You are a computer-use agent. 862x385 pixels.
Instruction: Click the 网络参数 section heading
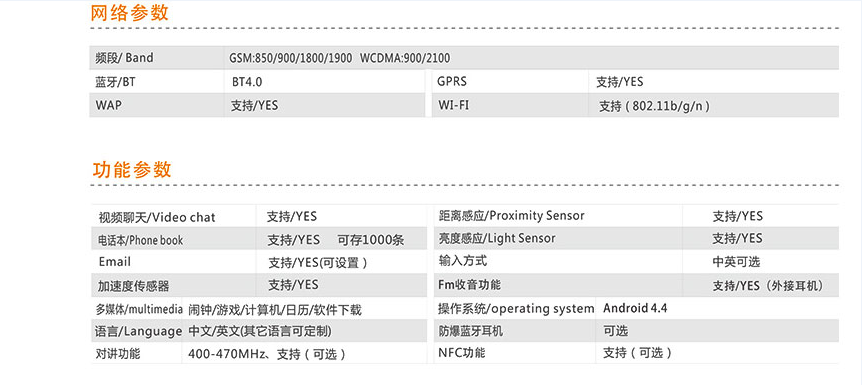coord(130,12)
